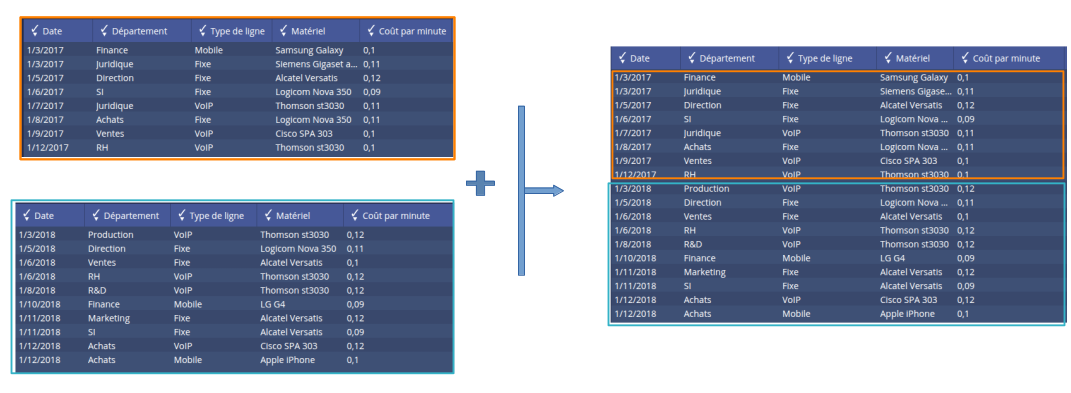Screen dimensions: 1071x393
Task: Select the Marketing cell in the 2018 source table
Action: (109, 318)
